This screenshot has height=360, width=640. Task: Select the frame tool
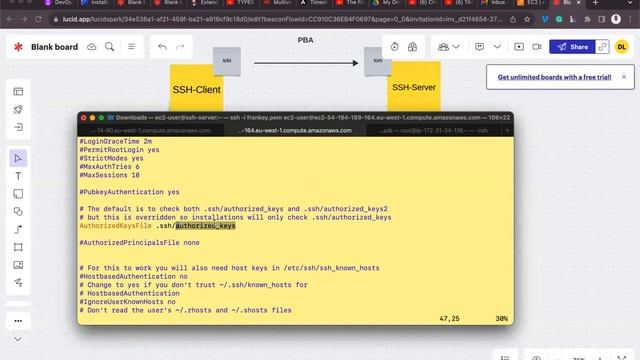point(18,247)
